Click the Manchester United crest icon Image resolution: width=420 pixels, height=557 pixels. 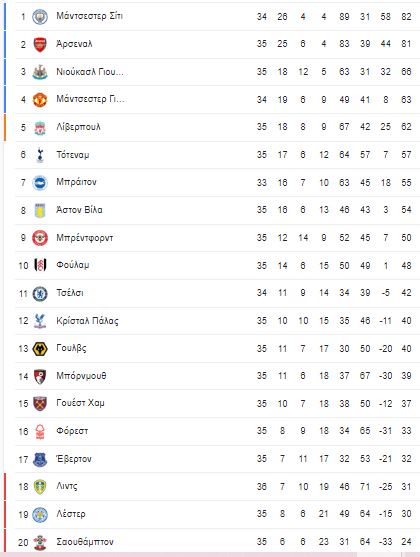coord(40,100)
